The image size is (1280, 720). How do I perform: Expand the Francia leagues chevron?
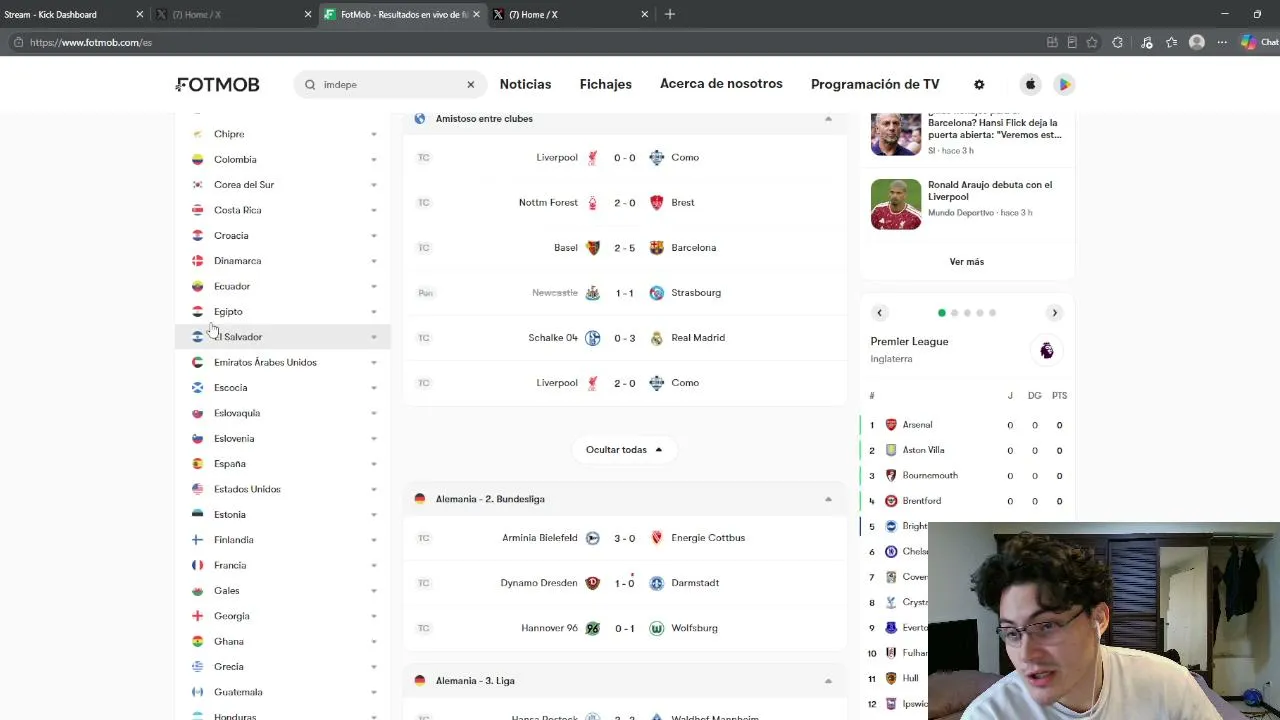pos(374,566)
